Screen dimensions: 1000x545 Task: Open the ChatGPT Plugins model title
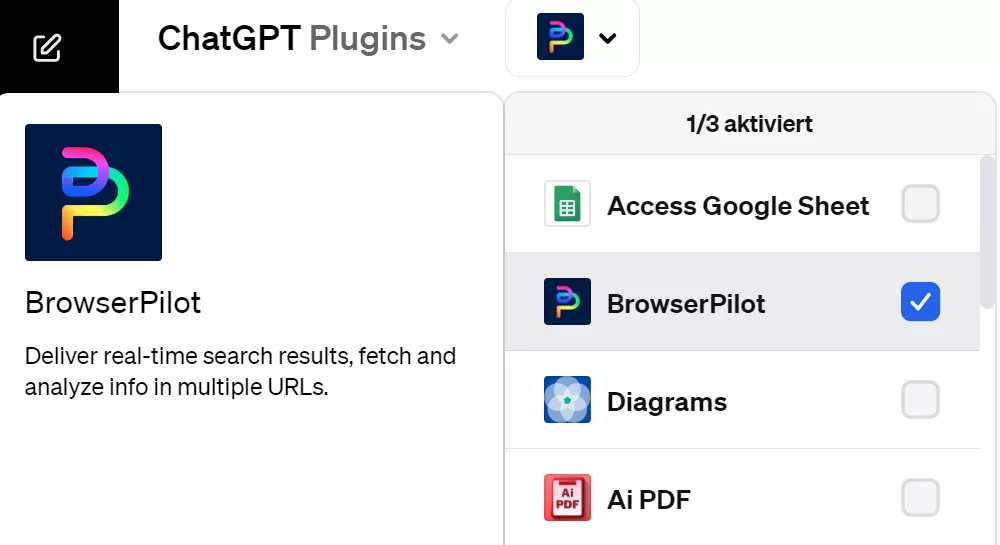292,38
